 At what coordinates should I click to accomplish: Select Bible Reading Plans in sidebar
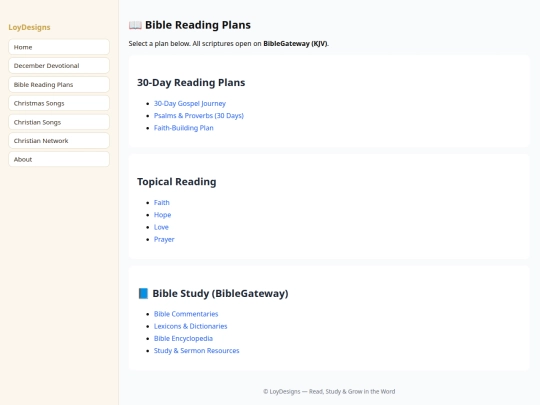[x=59, y=84]
